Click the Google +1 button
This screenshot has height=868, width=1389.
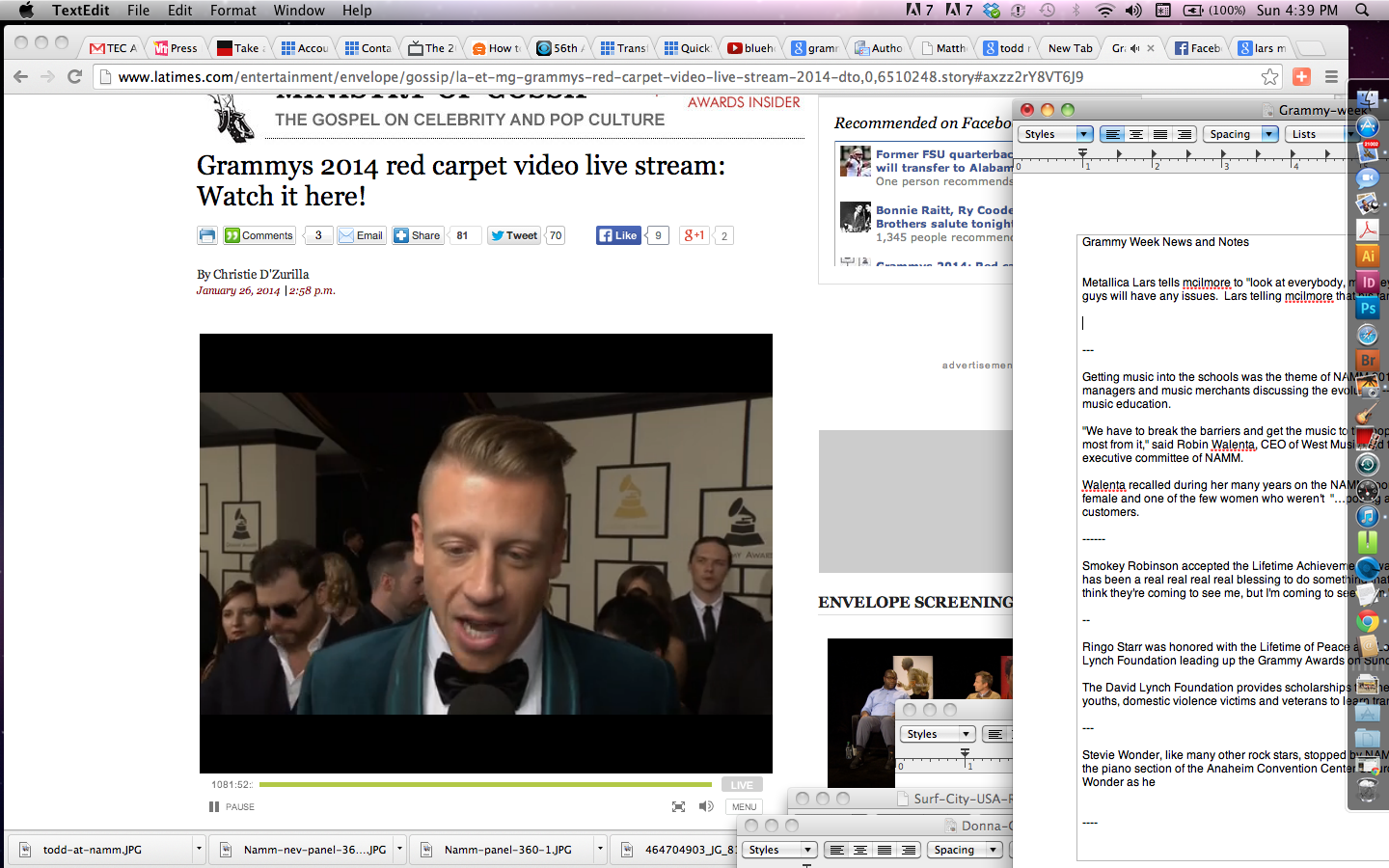pos(694,235)
